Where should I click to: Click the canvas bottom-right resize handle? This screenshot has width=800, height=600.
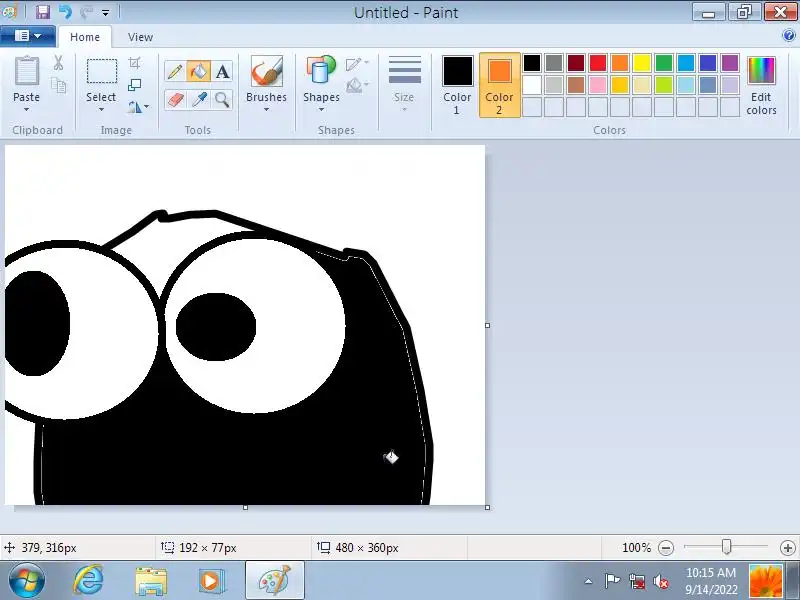click(x=487, y=507)
